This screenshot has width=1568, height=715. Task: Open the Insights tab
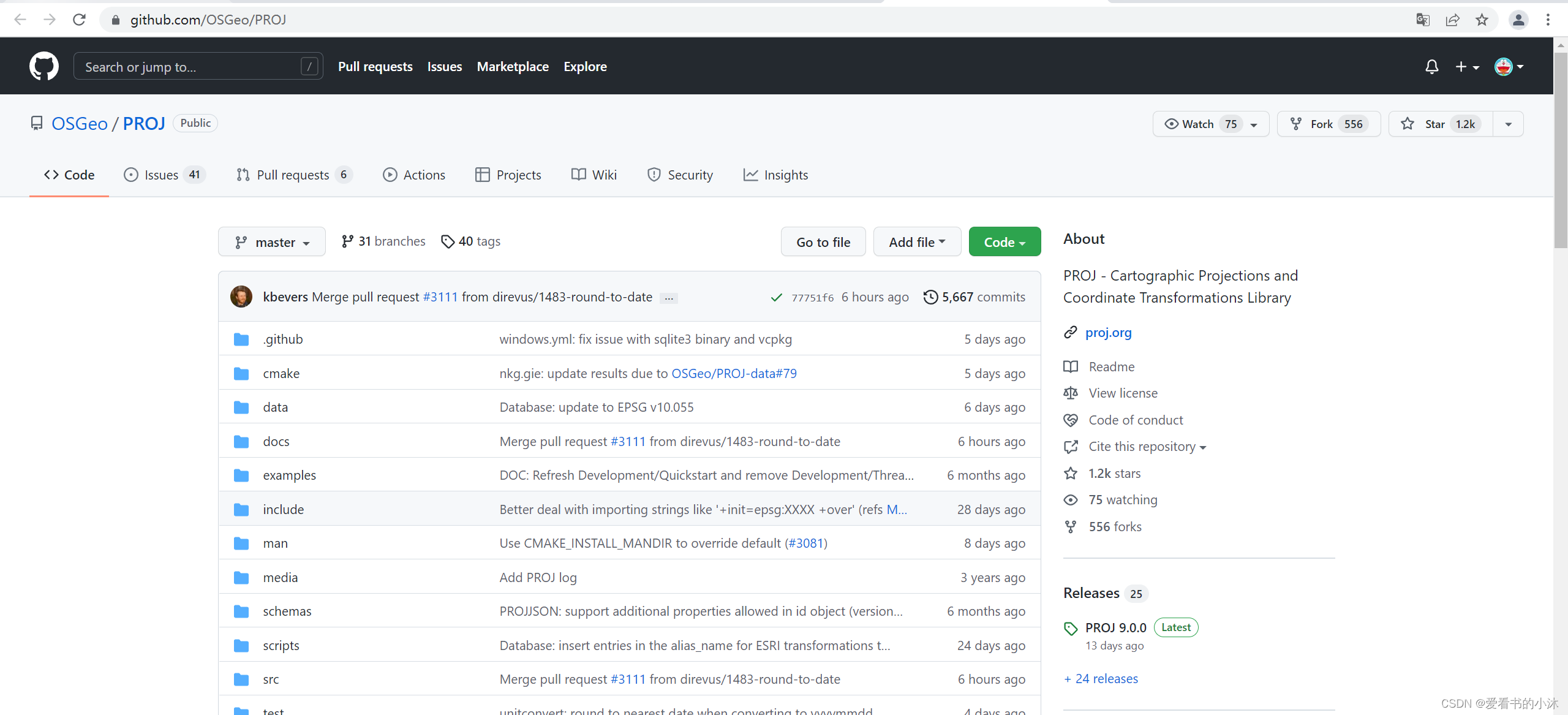[x=776, y=175]
